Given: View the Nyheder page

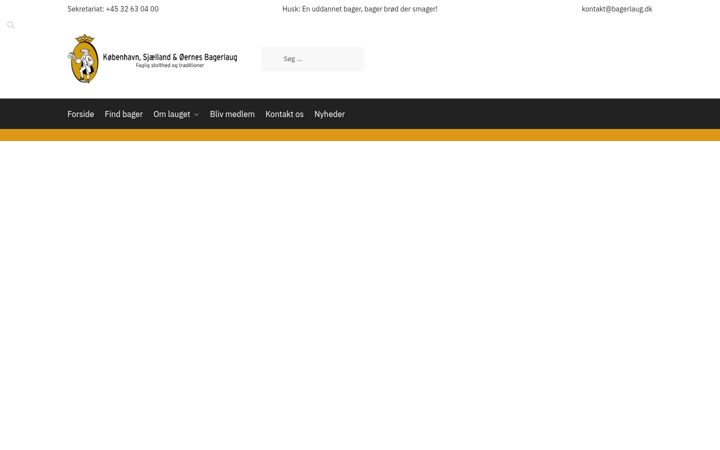Looking at the screenshot, I should coord(329,114).
